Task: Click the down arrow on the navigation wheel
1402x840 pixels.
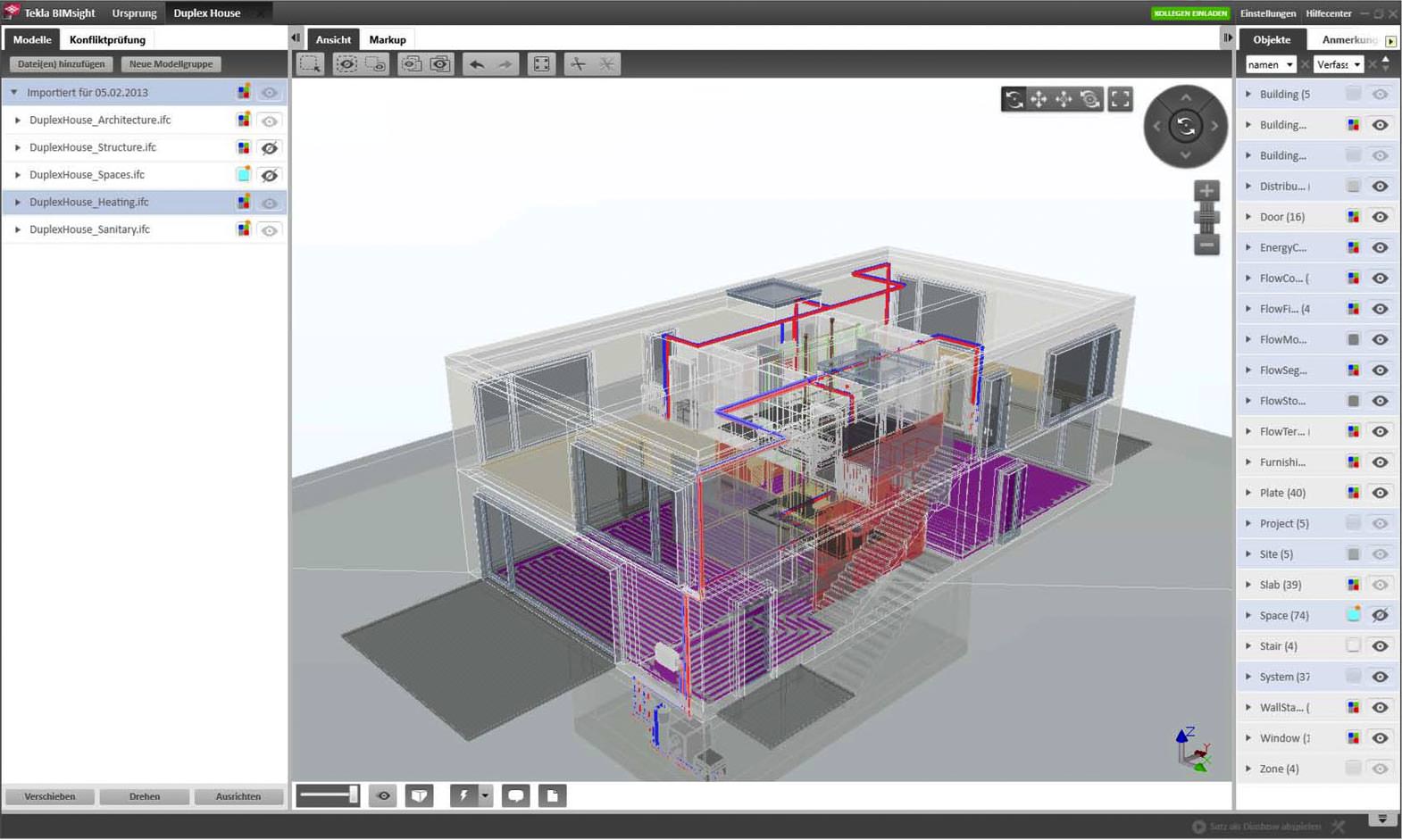Action: click(x=1186, y=154)
